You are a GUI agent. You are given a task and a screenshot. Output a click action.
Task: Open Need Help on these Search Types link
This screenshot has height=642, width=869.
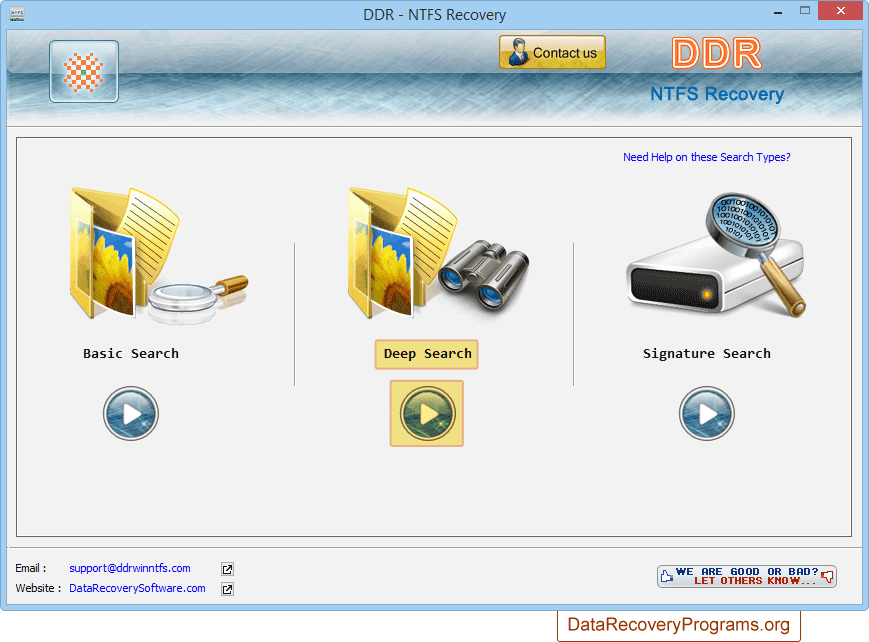[707, 157]
